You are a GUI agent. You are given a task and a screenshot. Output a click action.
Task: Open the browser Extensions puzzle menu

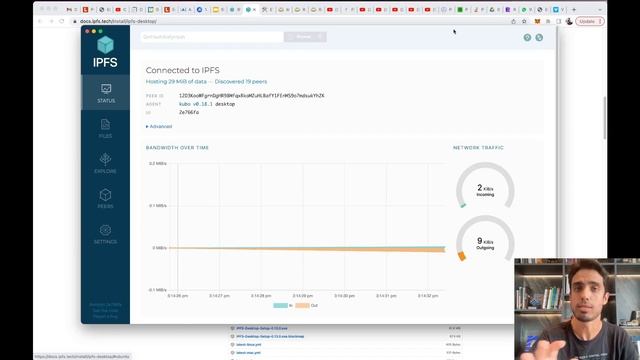[548, 21]
